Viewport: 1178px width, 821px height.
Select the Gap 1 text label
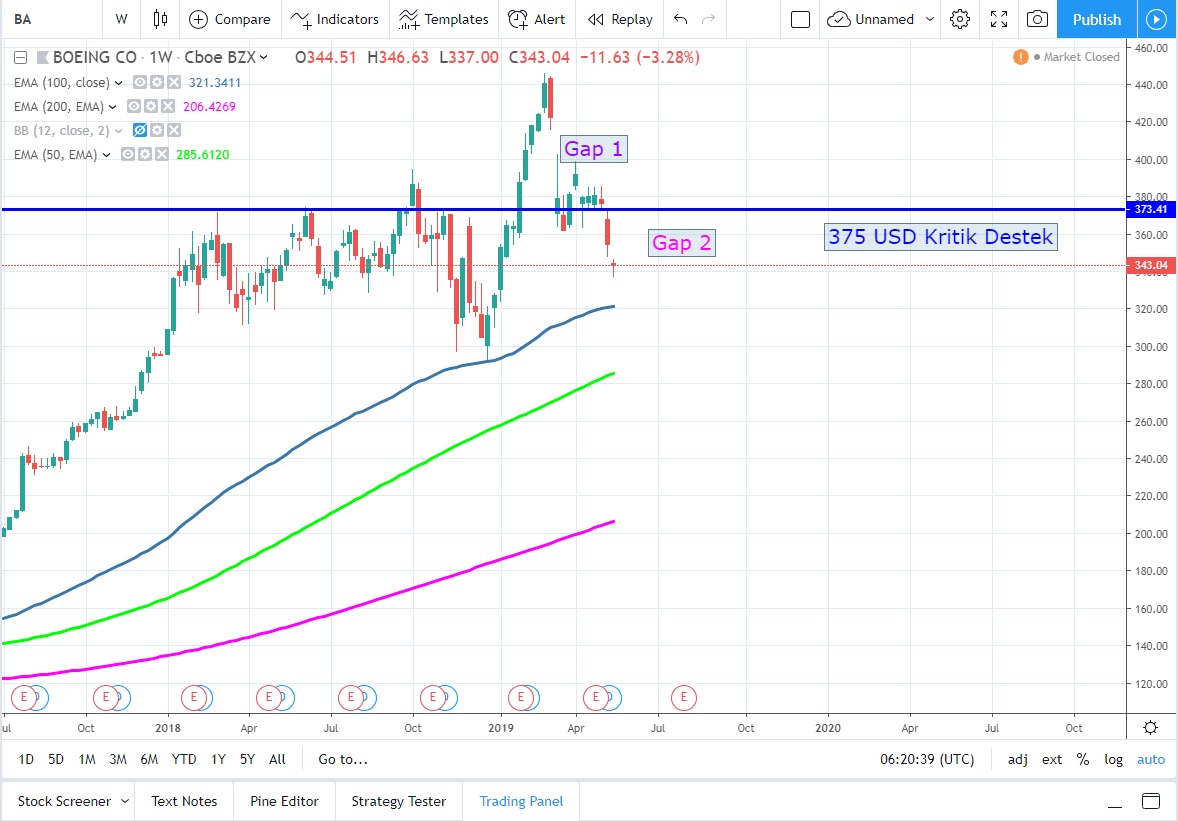click(593, 149)
